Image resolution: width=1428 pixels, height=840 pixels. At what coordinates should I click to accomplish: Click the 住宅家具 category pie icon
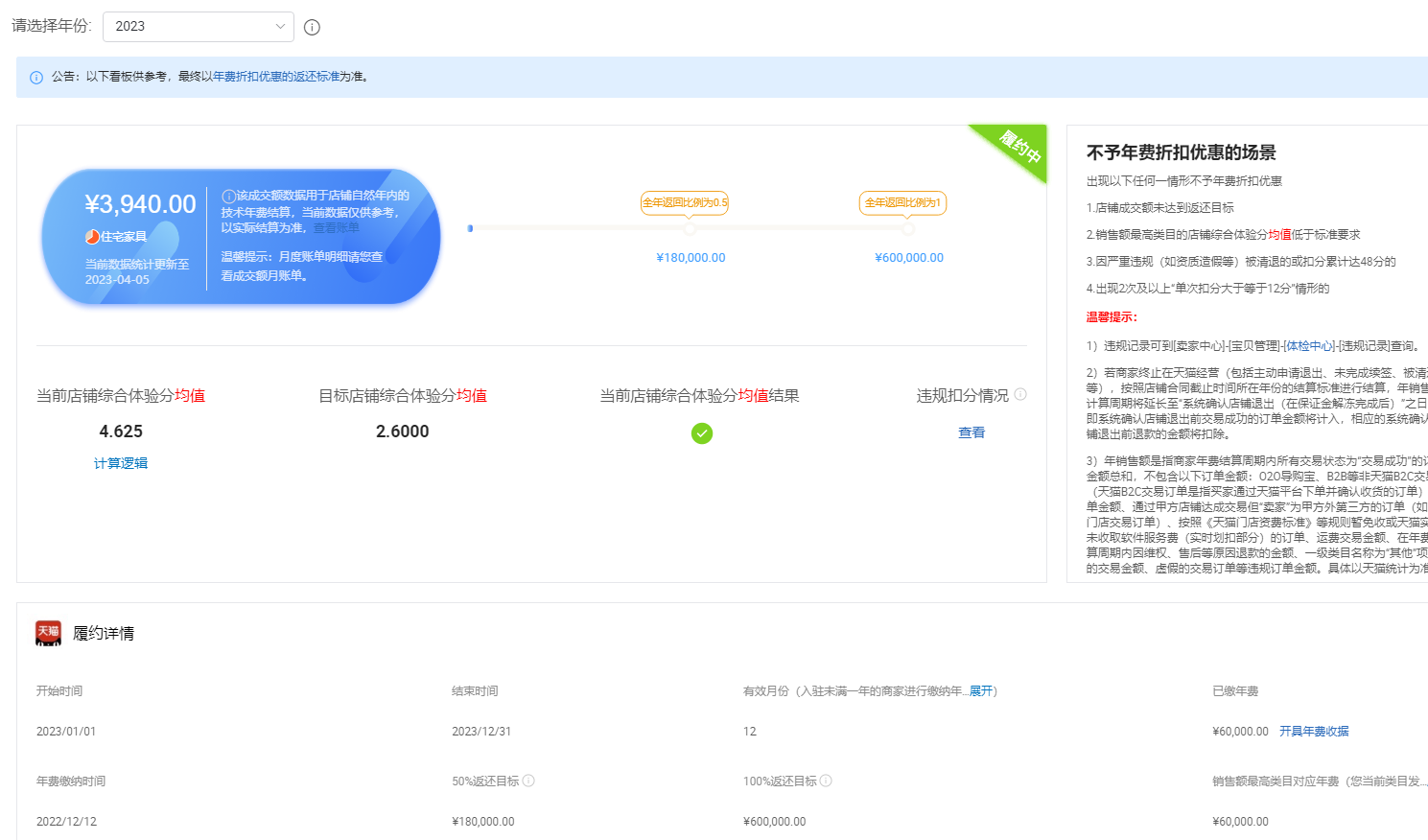[x=93, y=237]
